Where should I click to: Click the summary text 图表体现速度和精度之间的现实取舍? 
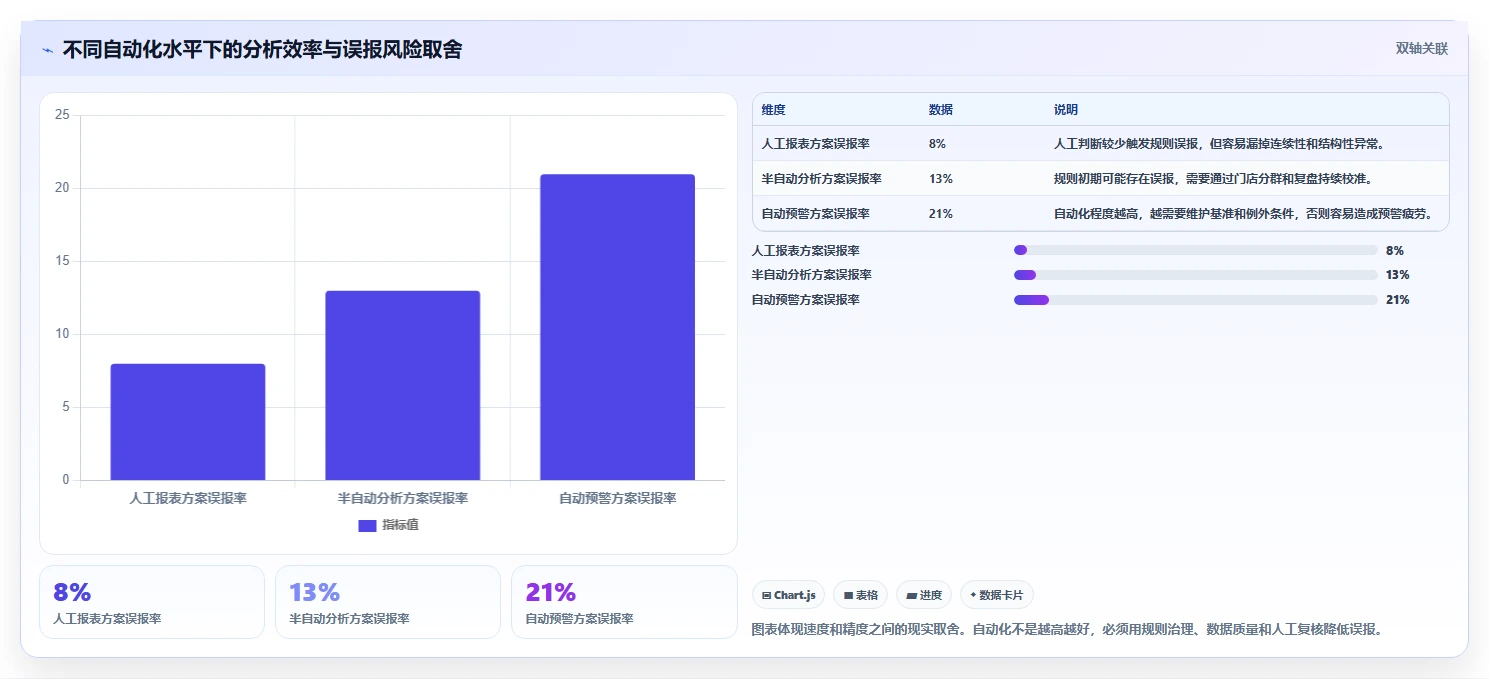[x=1067, y=629]
